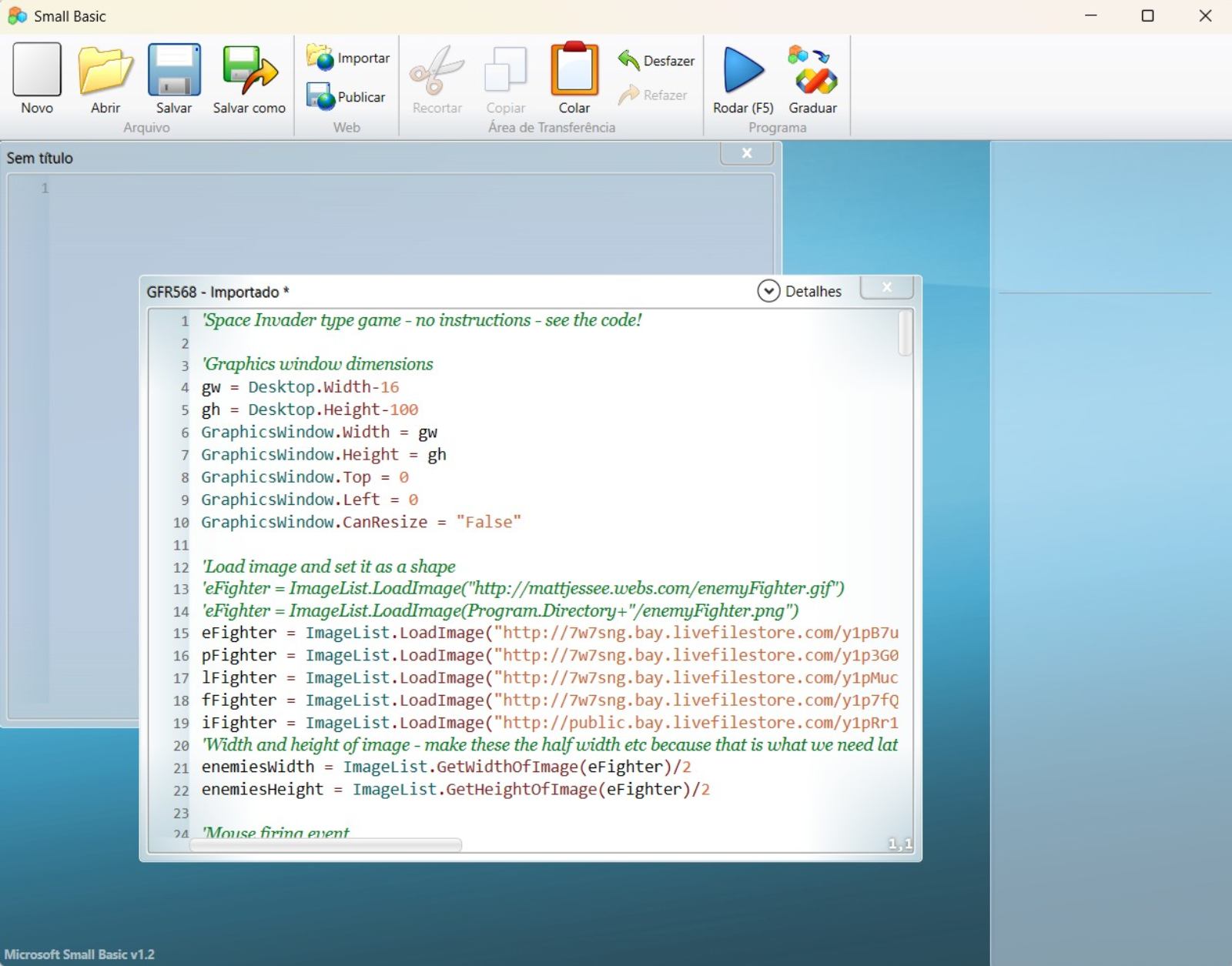Click the commented Program.Directory enemyFighter.png line

click(500, 611)
